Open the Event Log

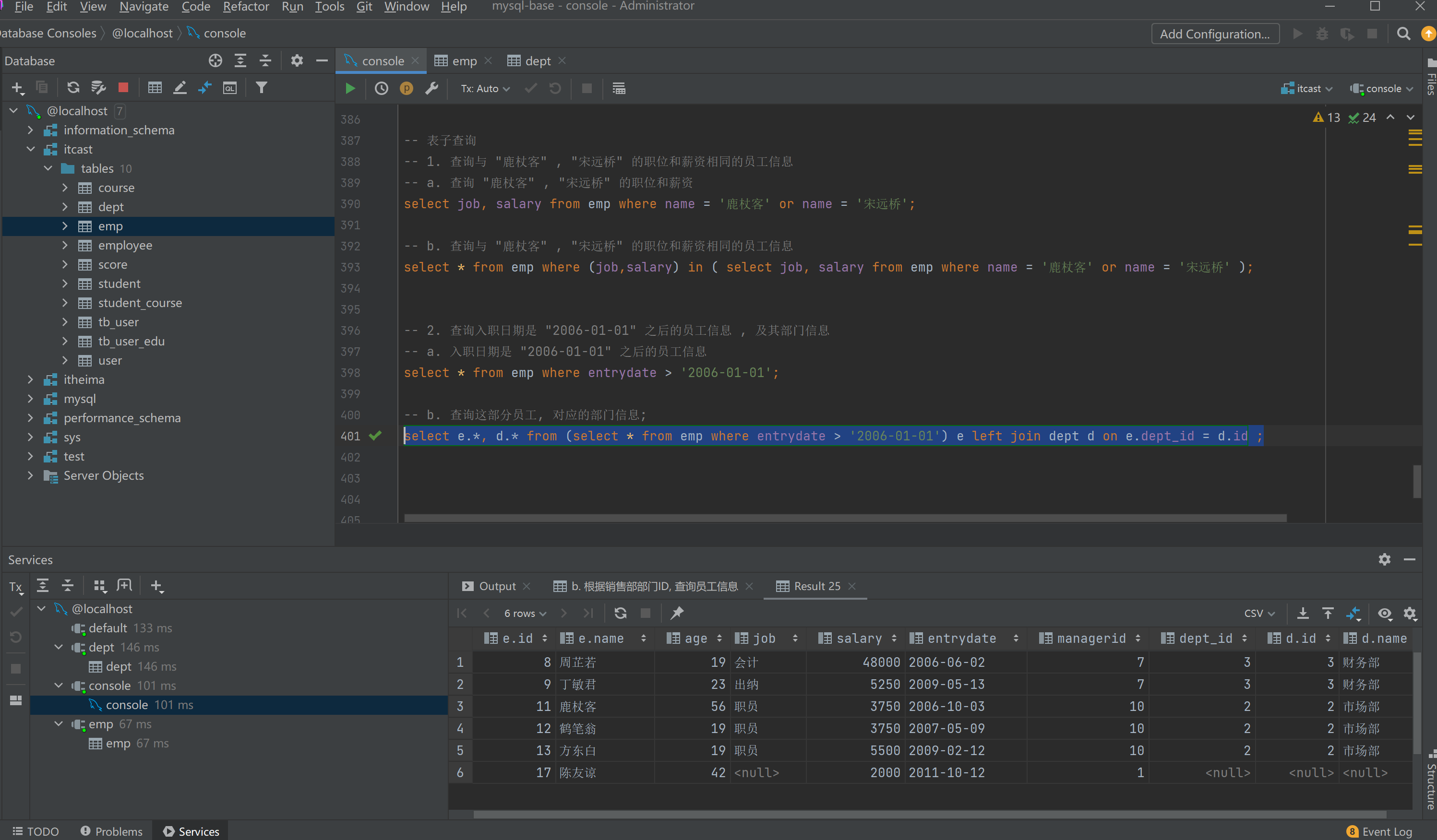(x=1379, y=831)
